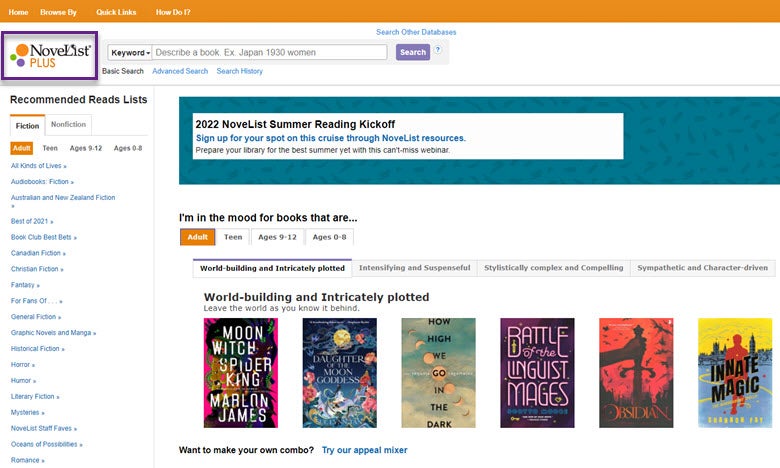Open Daughter of the Moon Goddess cover
This screenshot has width=780, height=468.
click(339, 373)
